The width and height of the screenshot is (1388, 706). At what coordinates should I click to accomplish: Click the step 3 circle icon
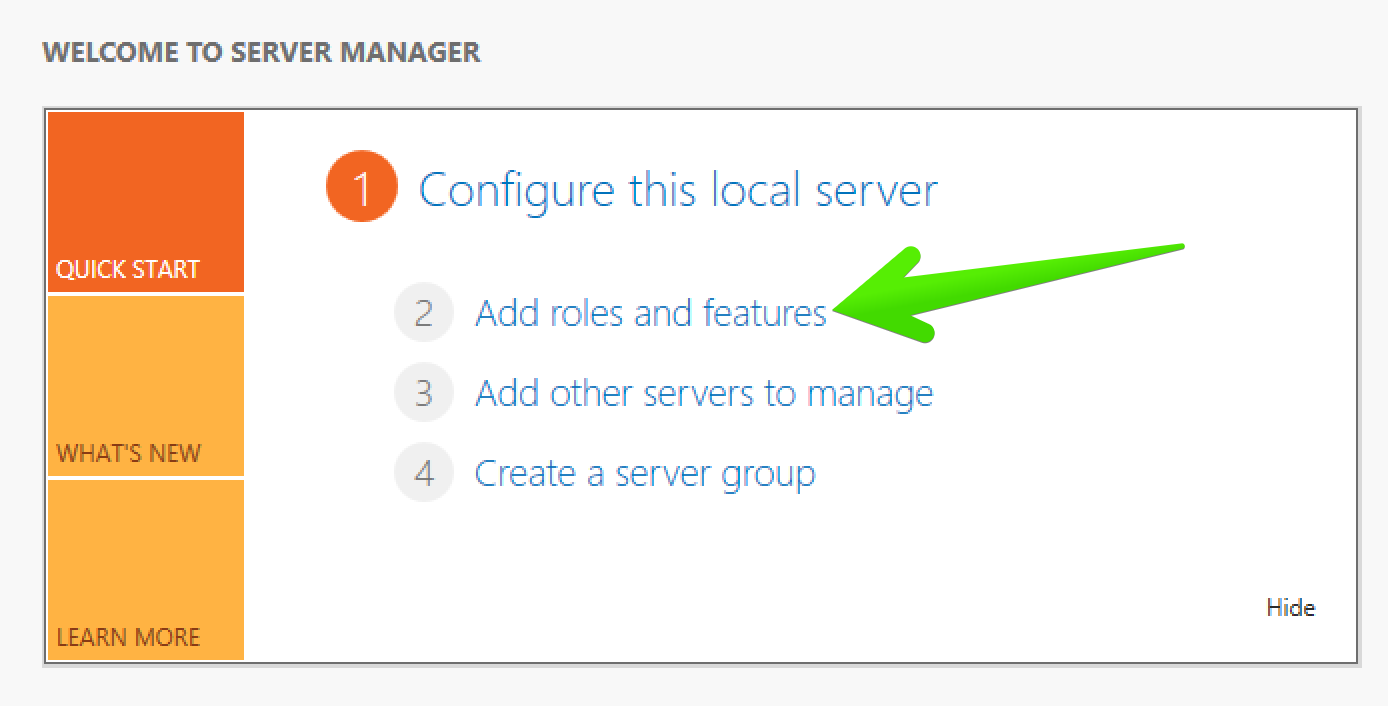click(424, 392)
